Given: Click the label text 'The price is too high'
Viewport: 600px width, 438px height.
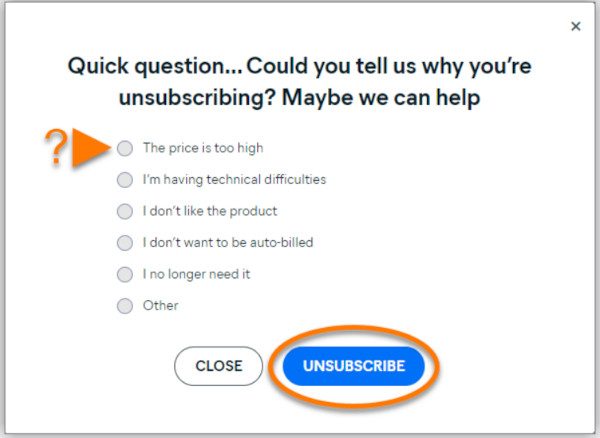Looking at the screenshot, I should 203,148.
